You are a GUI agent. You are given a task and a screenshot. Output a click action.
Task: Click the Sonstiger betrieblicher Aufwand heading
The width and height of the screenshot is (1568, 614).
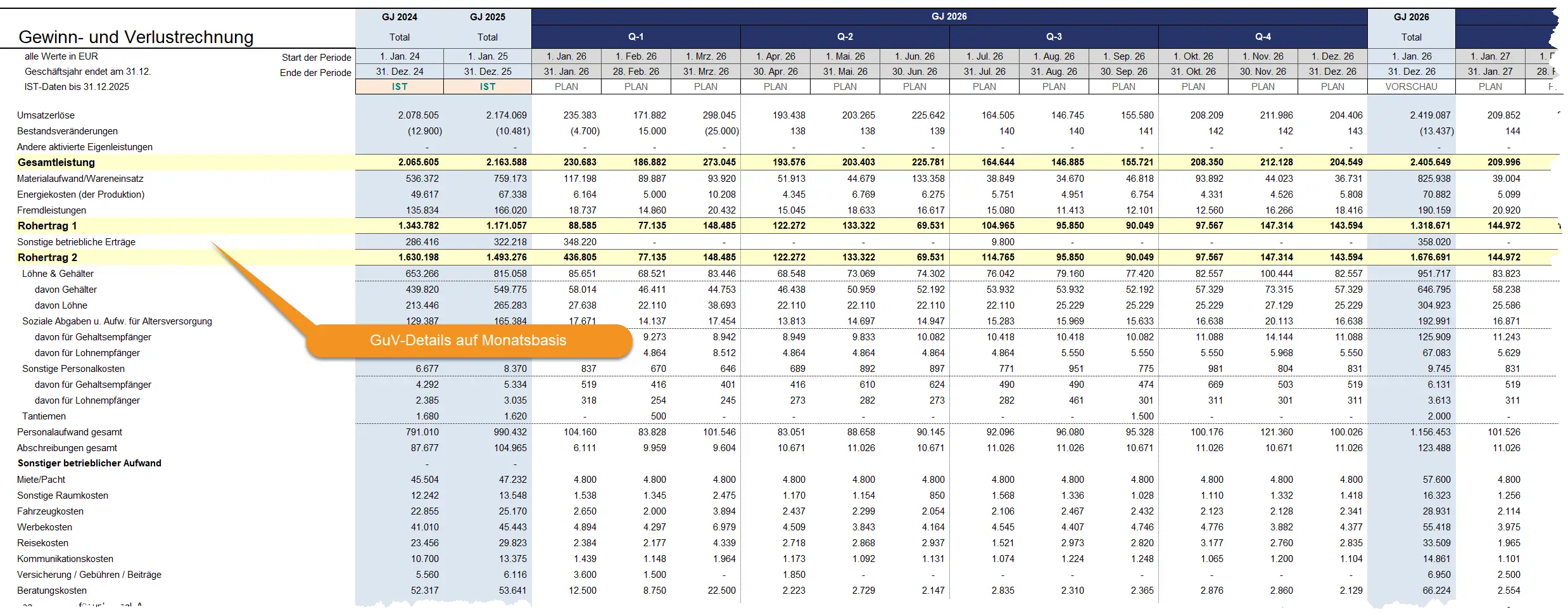click(x=89, y=463)
